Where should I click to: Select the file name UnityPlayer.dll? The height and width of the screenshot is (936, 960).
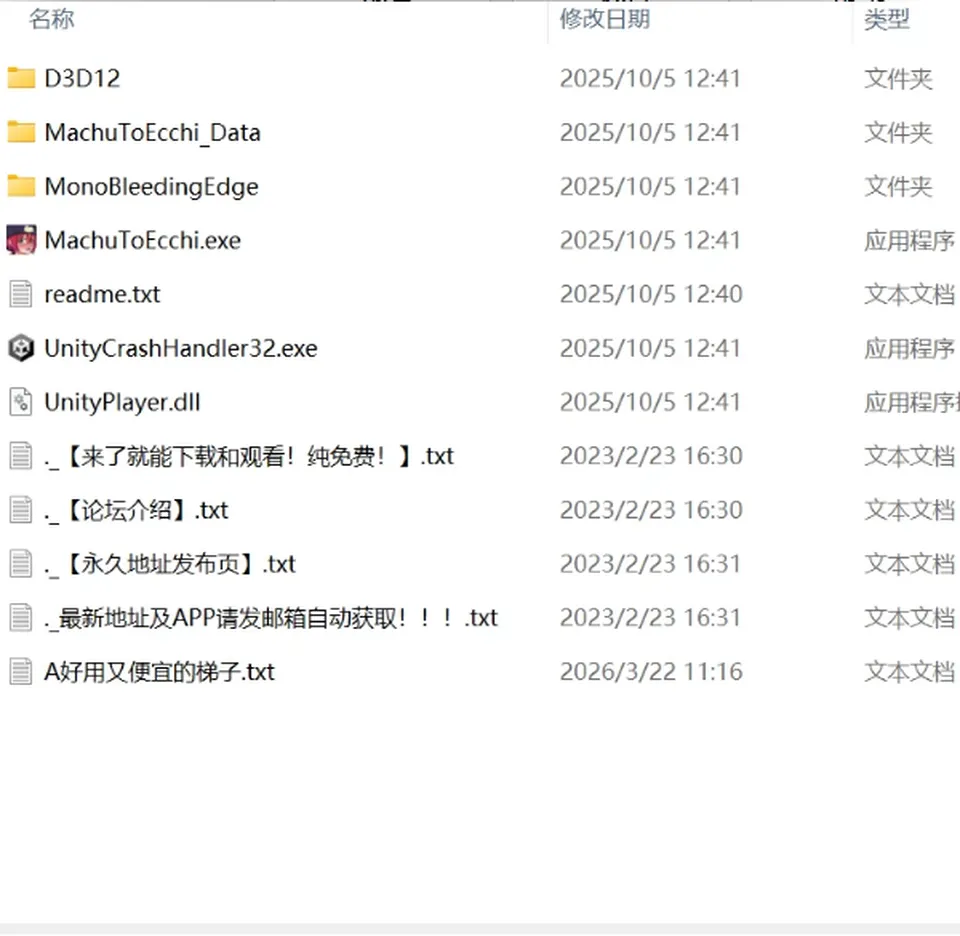[x=122, y=402]
